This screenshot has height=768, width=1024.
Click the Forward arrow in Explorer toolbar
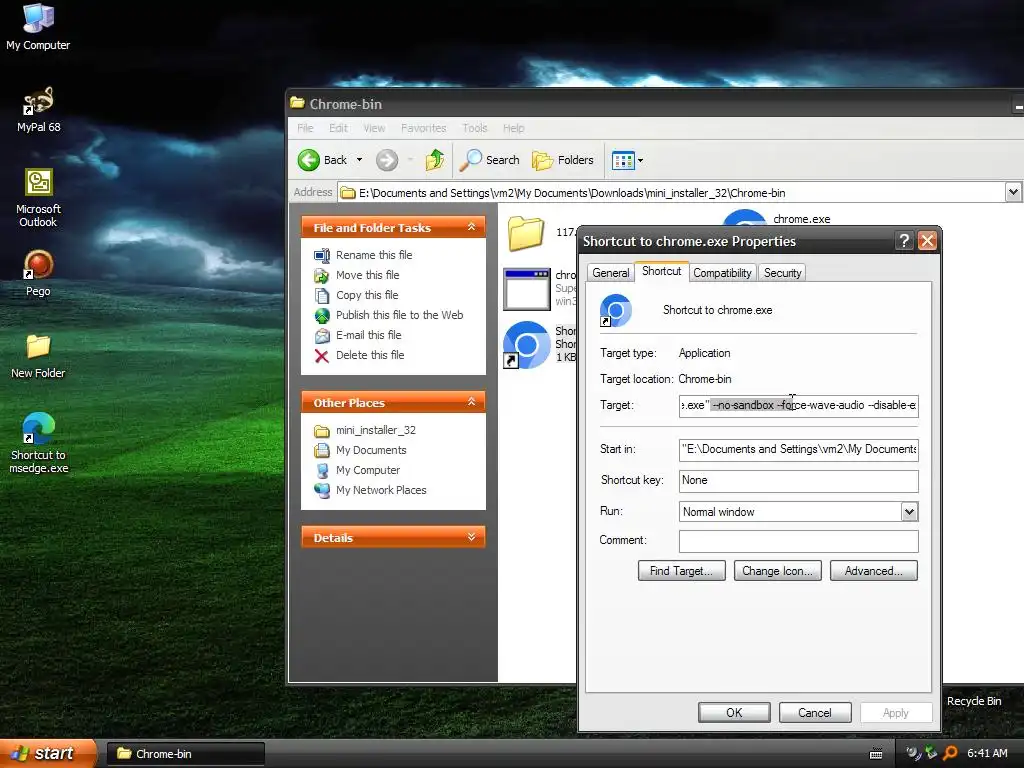(x=387, y=160)
